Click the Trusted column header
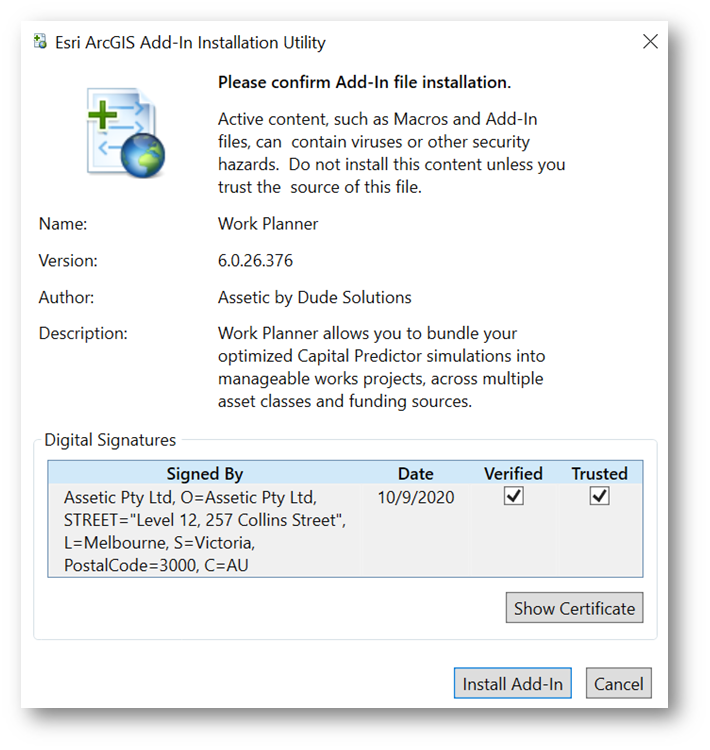Viewport: 710px width, 750px height. tap(599, 474)
